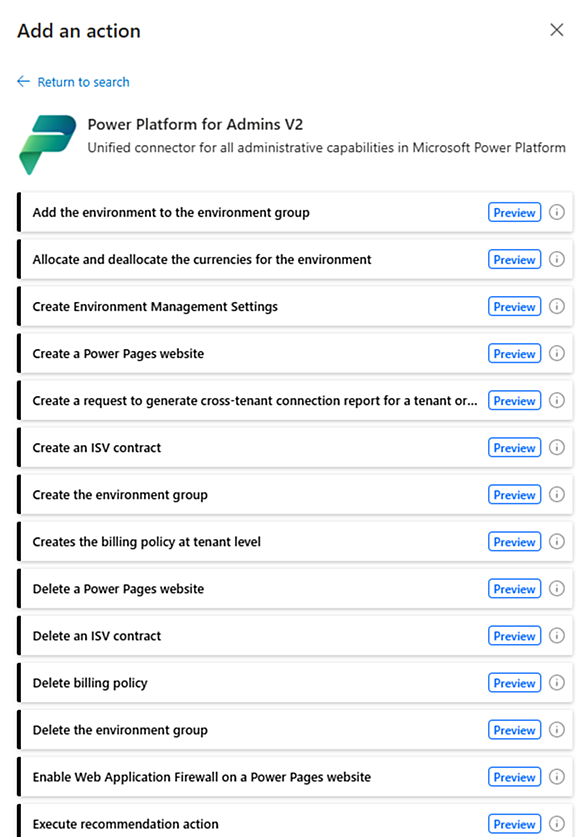
Task: Choose Create the environment group action
Action: click(295, 495)
